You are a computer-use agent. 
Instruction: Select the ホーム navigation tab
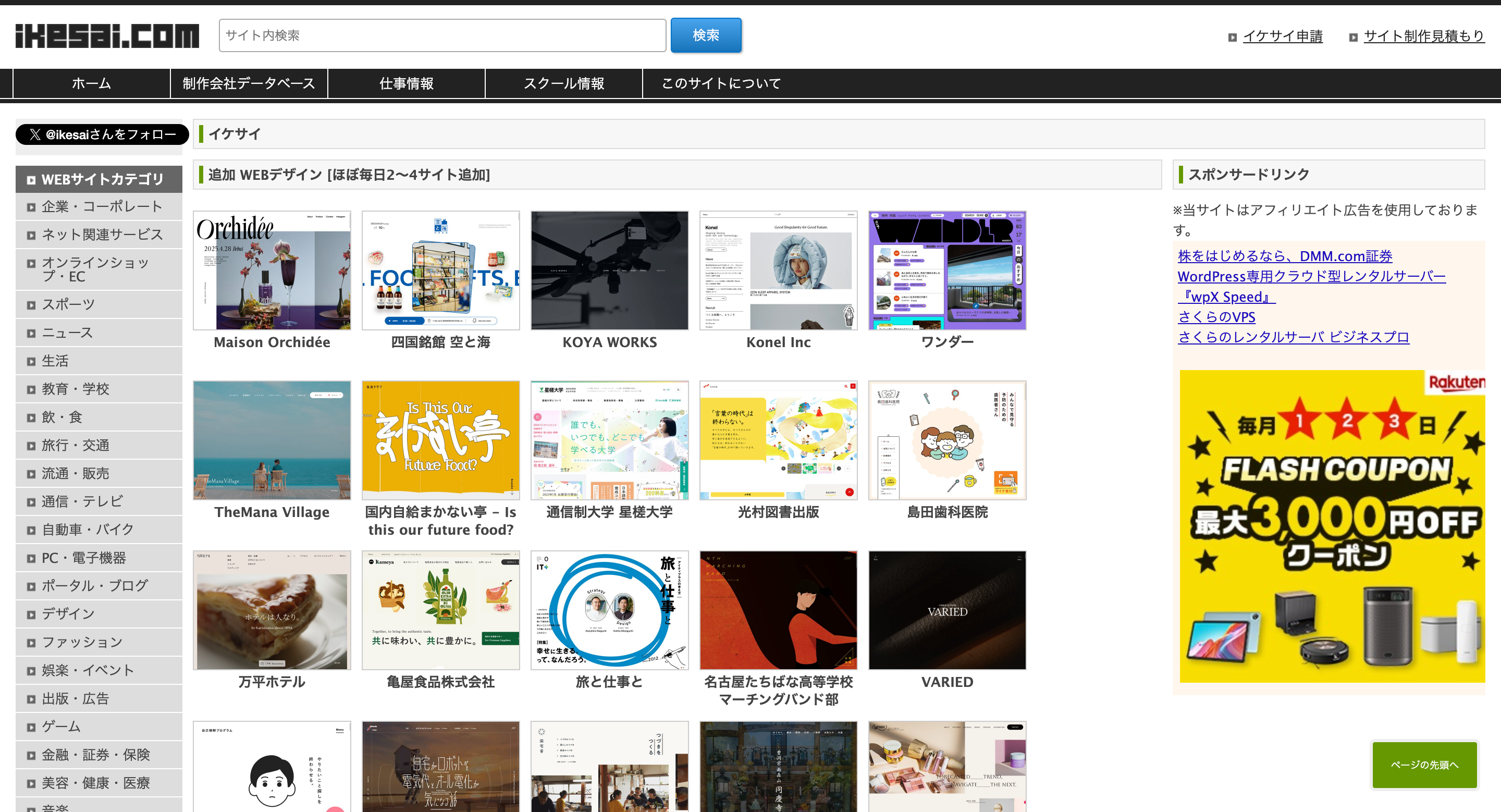pos(92,83)
